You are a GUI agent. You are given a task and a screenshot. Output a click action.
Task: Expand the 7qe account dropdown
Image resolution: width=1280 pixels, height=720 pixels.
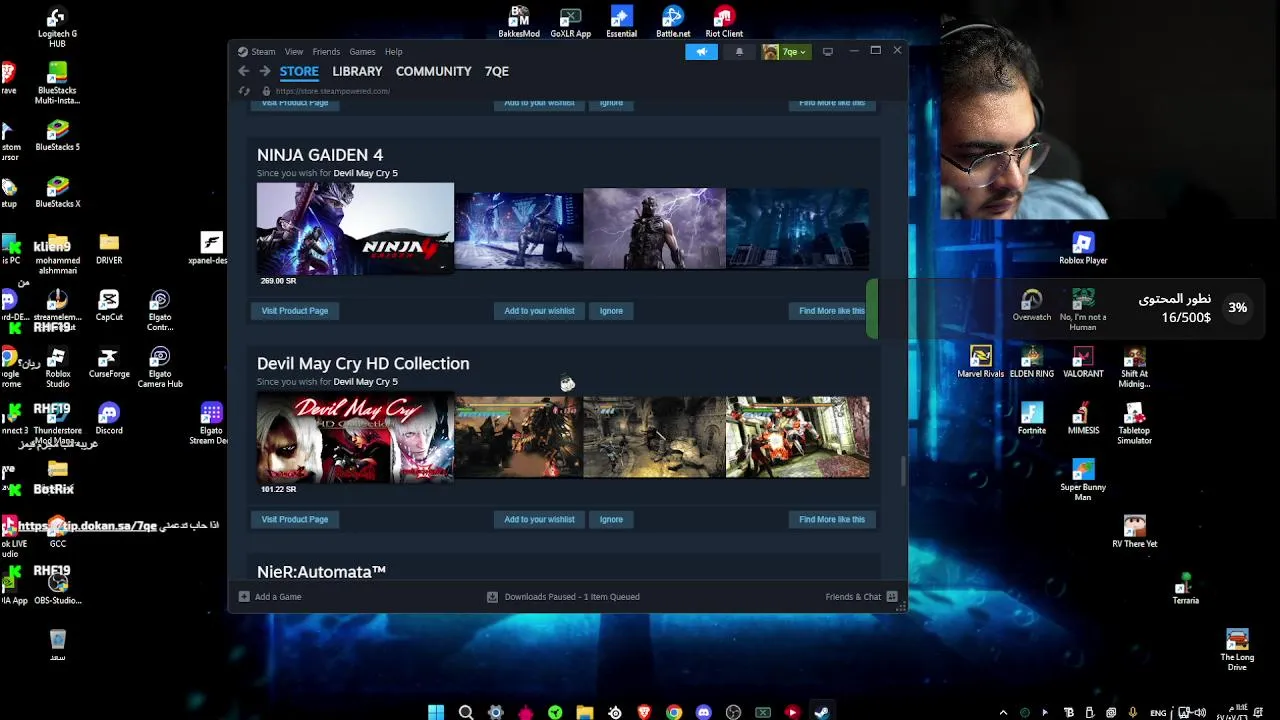click(x=786, y=52)
